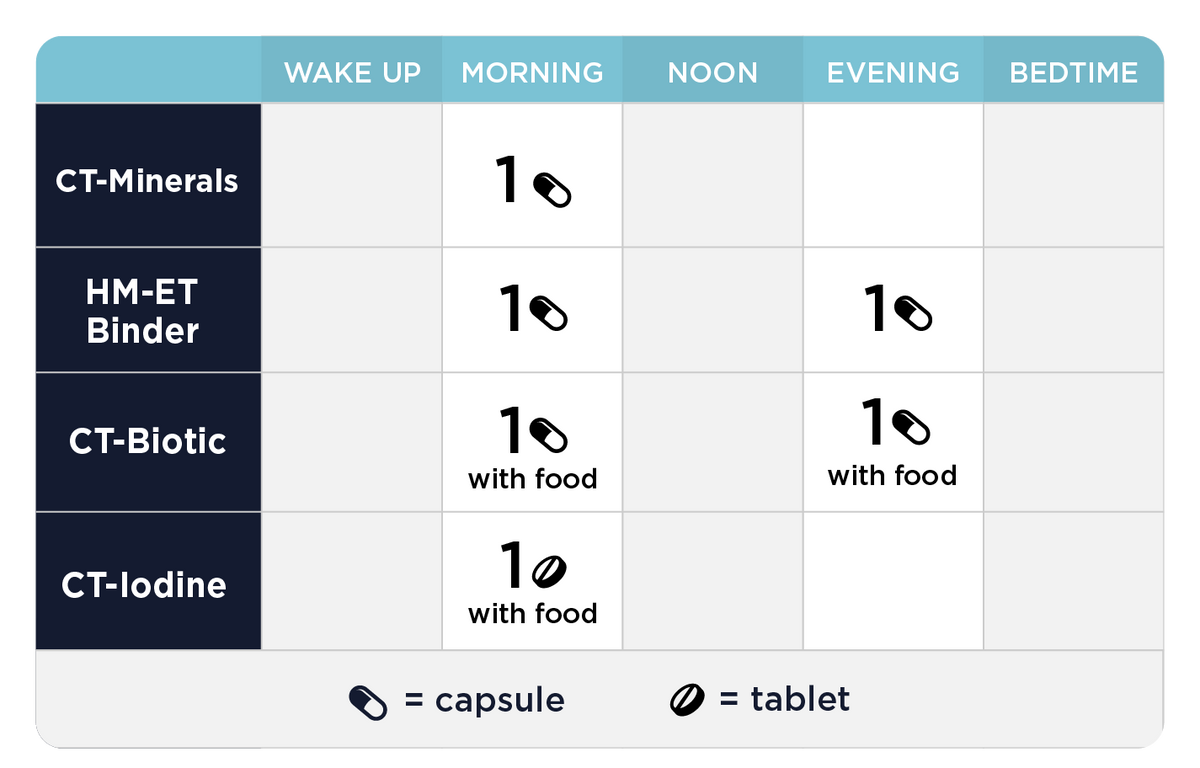
Task: Select the BEDTIME column header
Action: pos(1073,73)
